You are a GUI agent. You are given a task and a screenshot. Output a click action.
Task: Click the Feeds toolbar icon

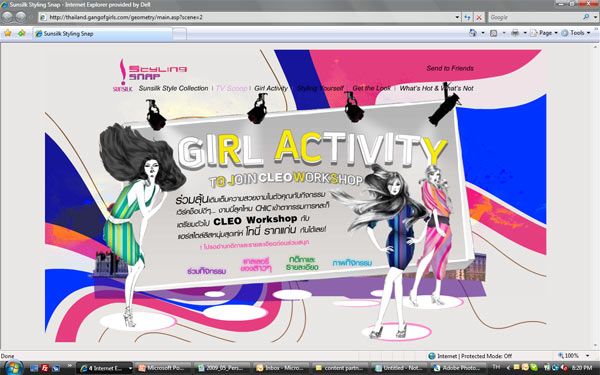coord(494,33)
